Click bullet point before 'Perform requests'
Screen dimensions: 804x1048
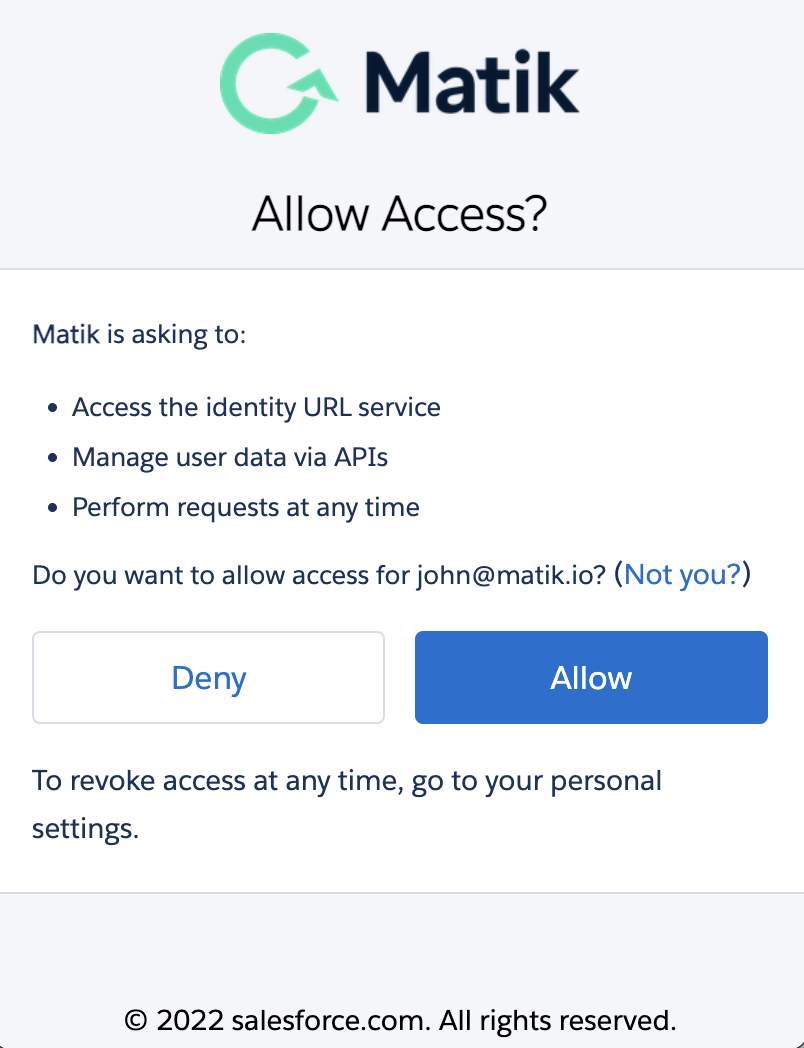53,508
